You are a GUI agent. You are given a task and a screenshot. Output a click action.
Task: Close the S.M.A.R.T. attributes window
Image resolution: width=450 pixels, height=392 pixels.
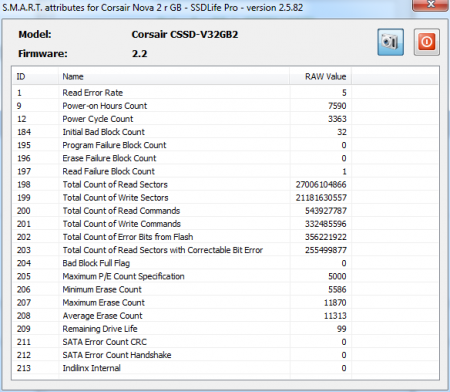[x=430, y=5]
